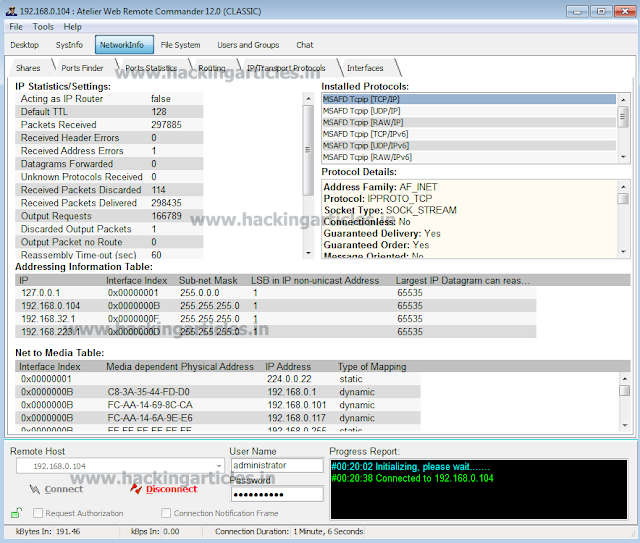Select the 224.0.0.22 static mapping row
The height and width of the screenshot is (543, 640).
coord(218,379)
